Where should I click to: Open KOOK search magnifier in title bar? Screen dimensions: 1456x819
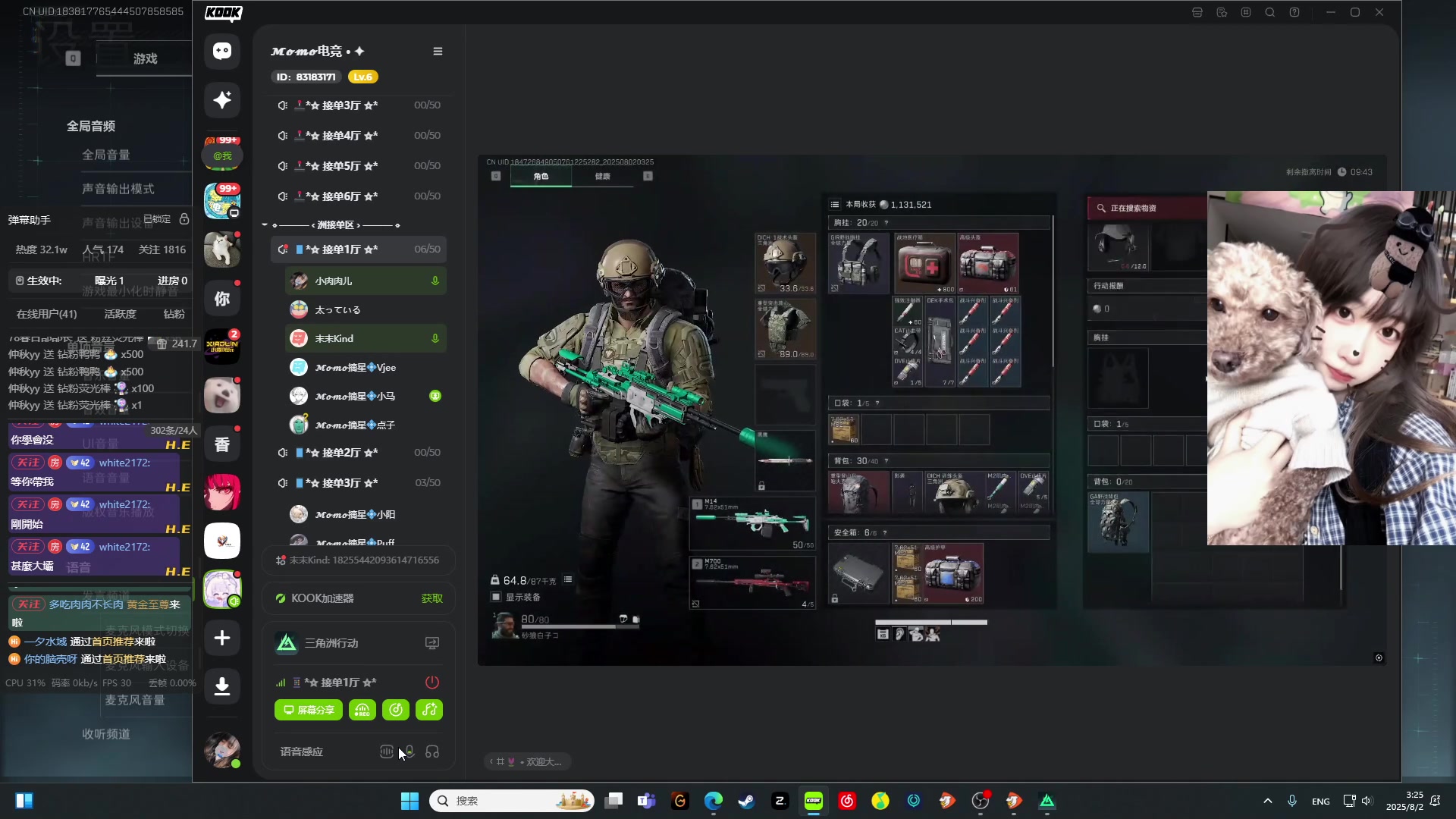point(1270,12)
